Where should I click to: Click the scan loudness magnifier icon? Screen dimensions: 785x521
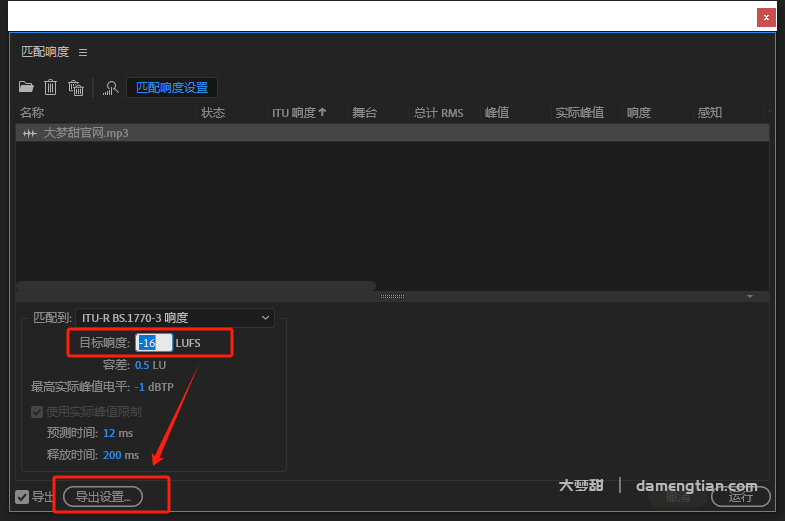111,88
